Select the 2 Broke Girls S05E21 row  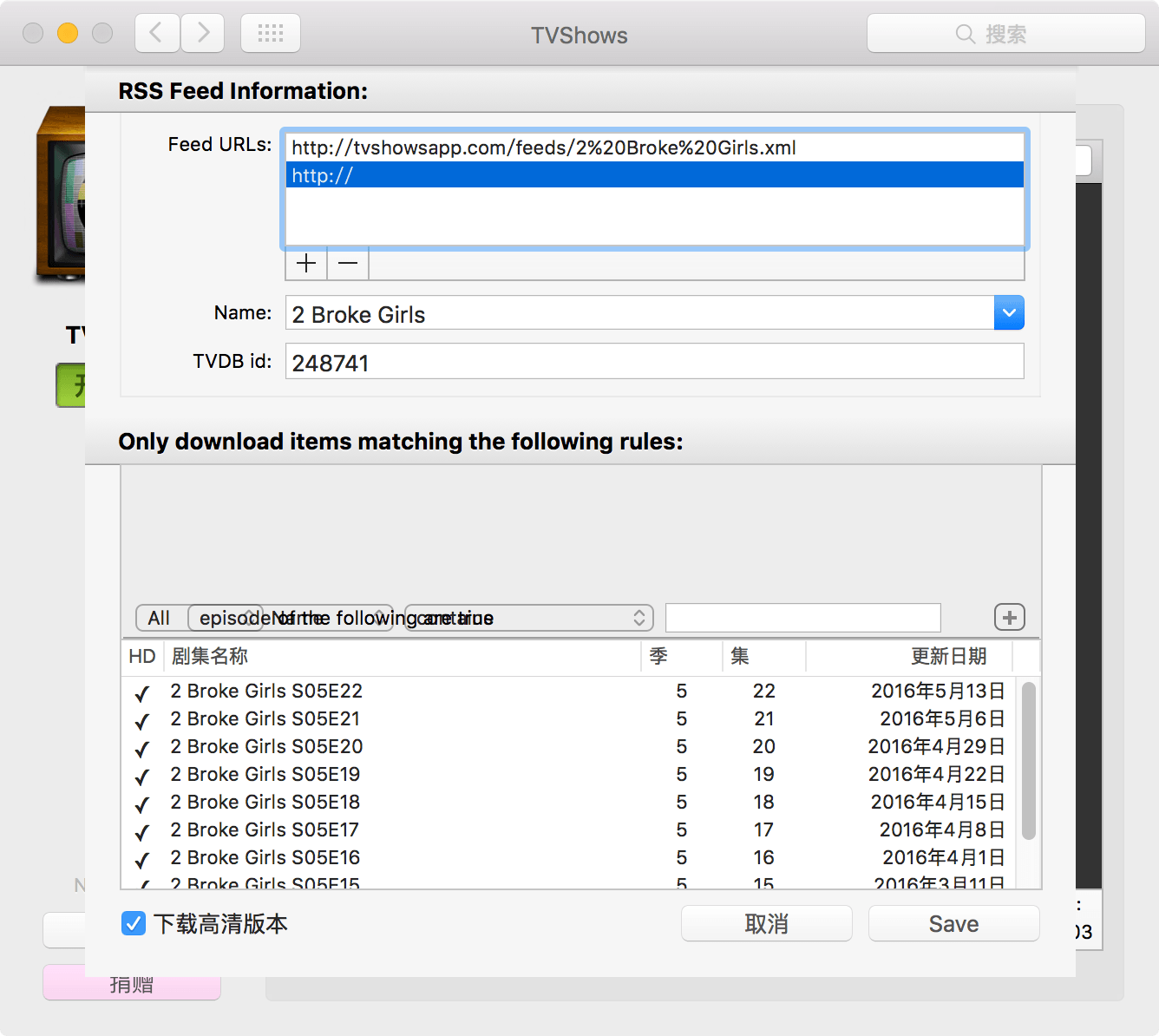[x=569, y=719]
